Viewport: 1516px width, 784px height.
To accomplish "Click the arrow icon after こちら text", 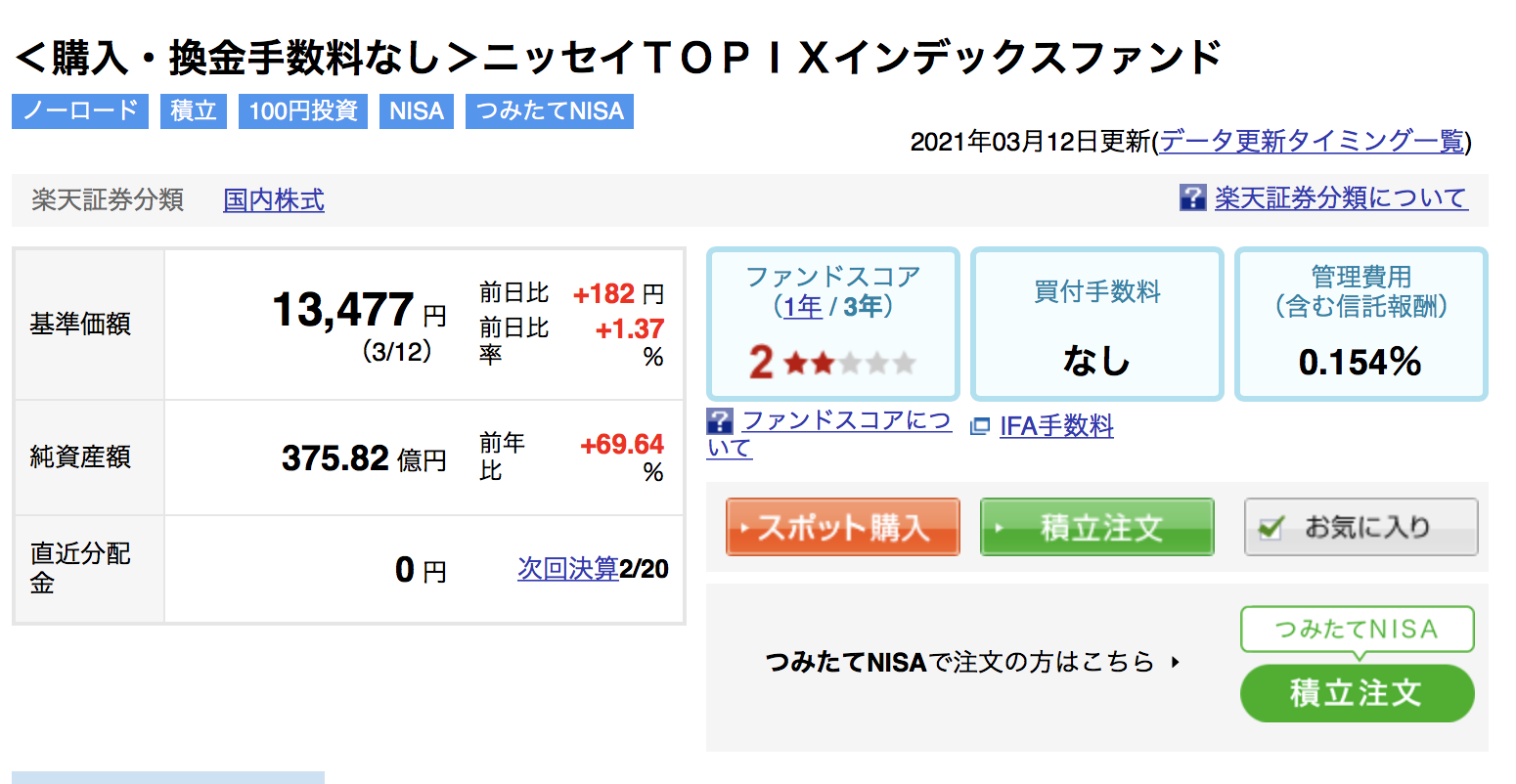I will [x=1176, y=662].
